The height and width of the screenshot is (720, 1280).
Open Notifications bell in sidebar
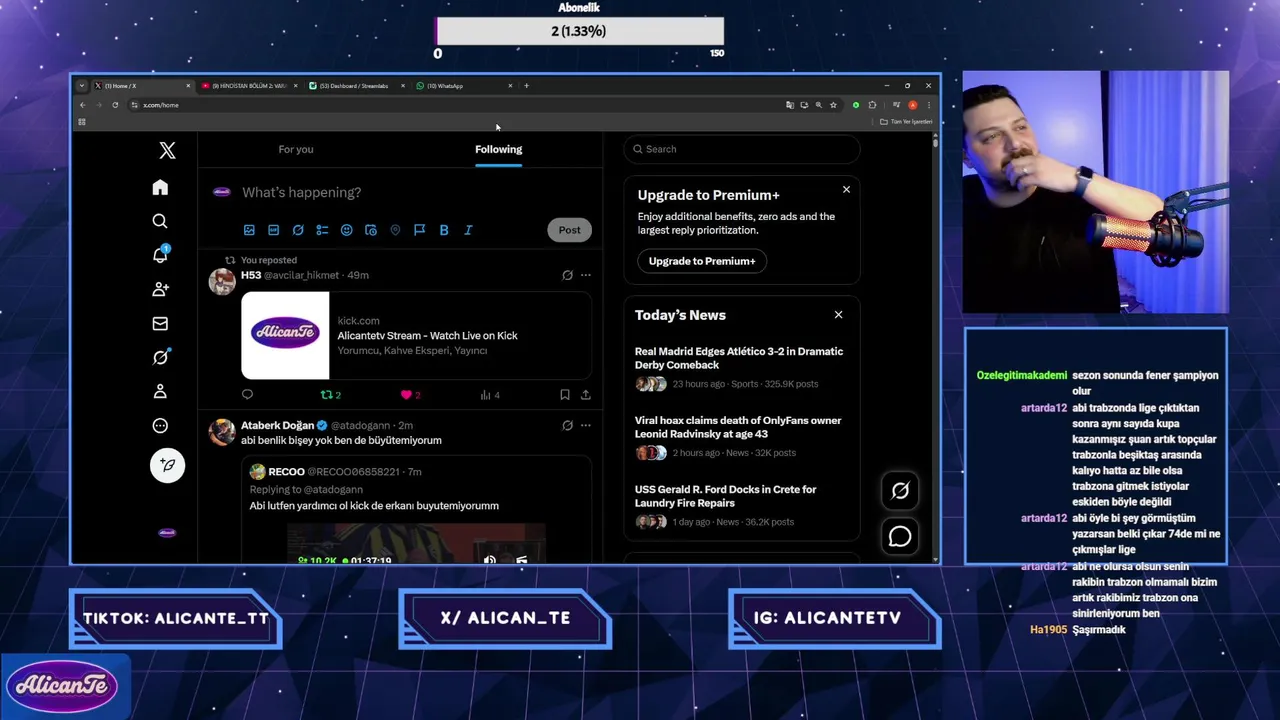(160, 255)
